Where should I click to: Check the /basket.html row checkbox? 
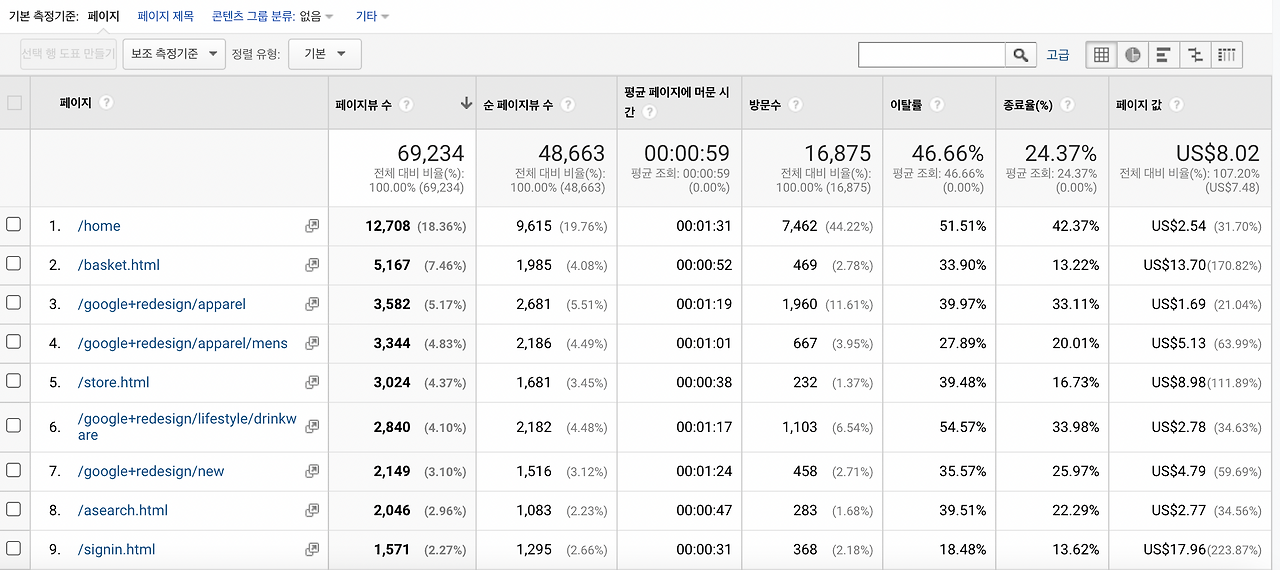click(x=14, y=264)
